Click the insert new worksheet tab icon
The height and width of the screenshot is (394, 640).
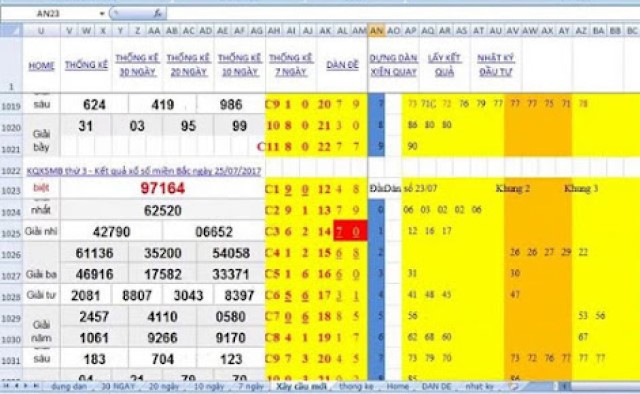513,386
